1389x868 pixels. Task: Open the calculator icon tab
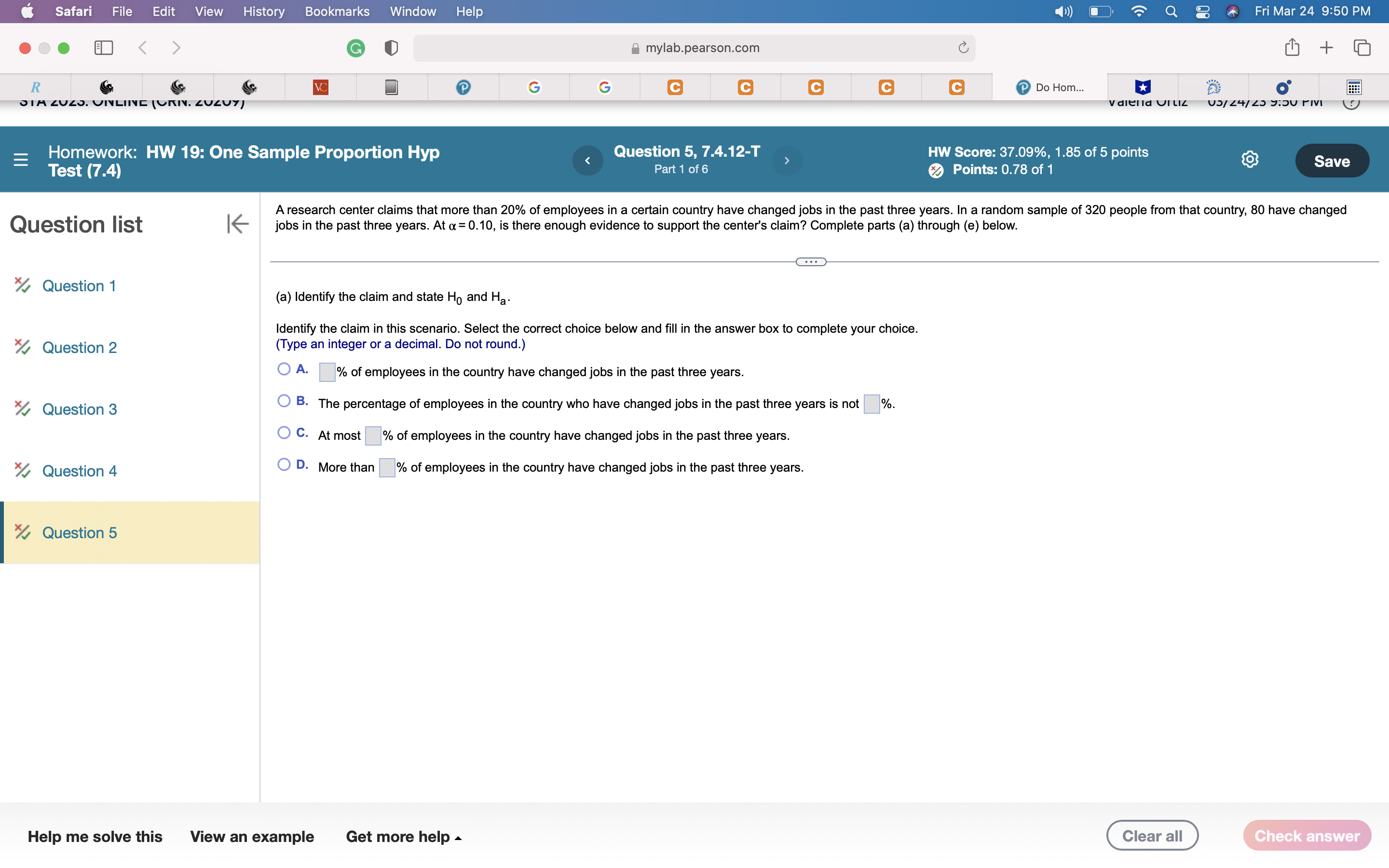(1353, 87)
